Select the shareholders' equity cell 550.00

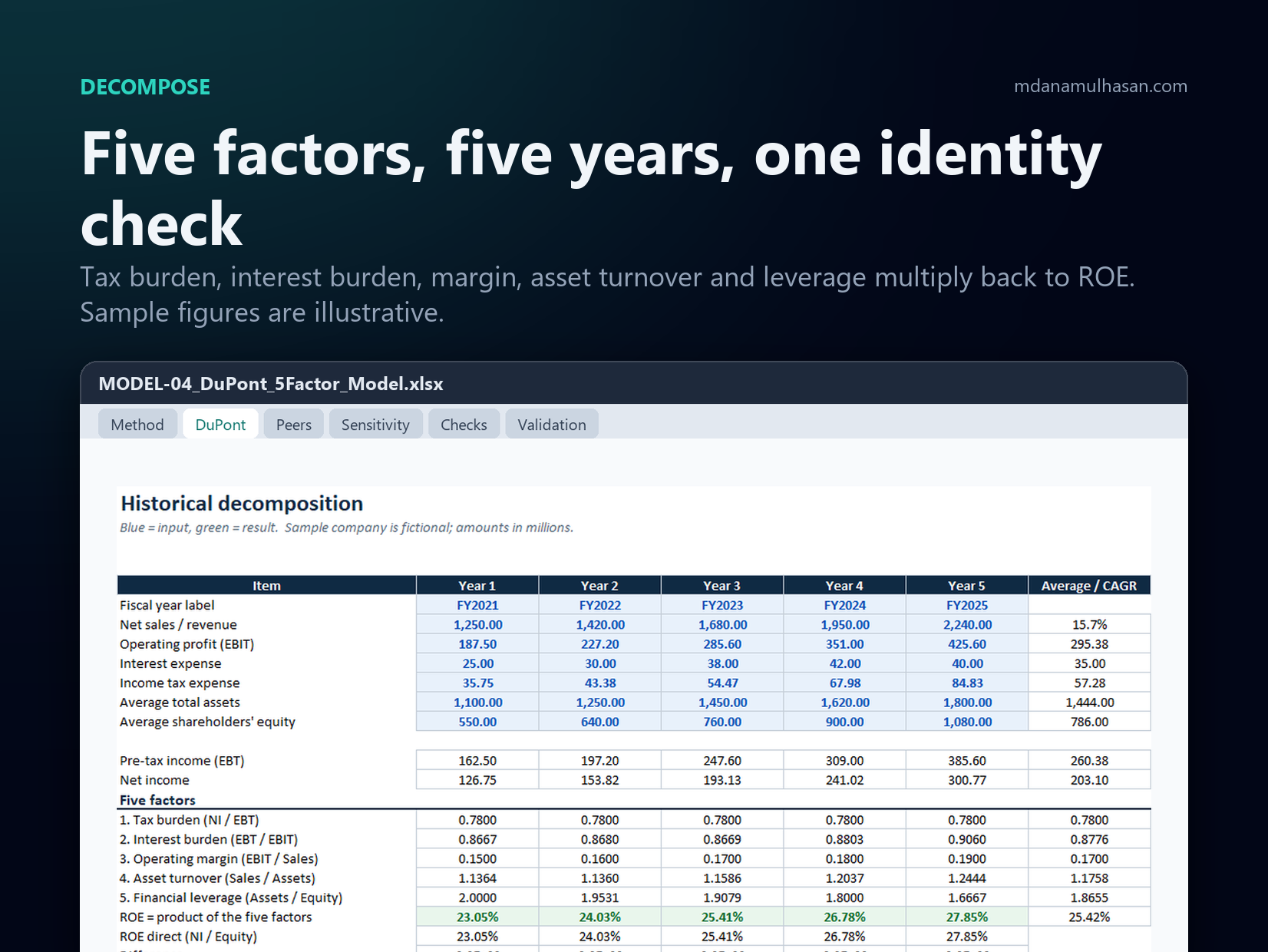point(477,722)
